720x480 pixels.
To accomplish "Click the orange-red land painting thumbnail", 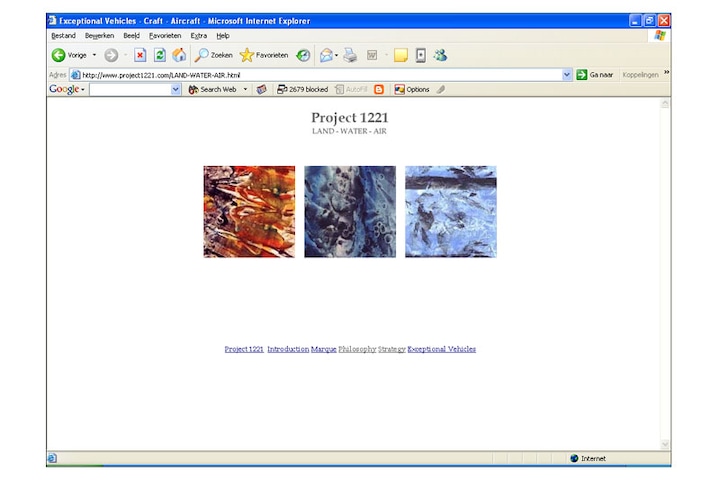I will click(249, 212).
